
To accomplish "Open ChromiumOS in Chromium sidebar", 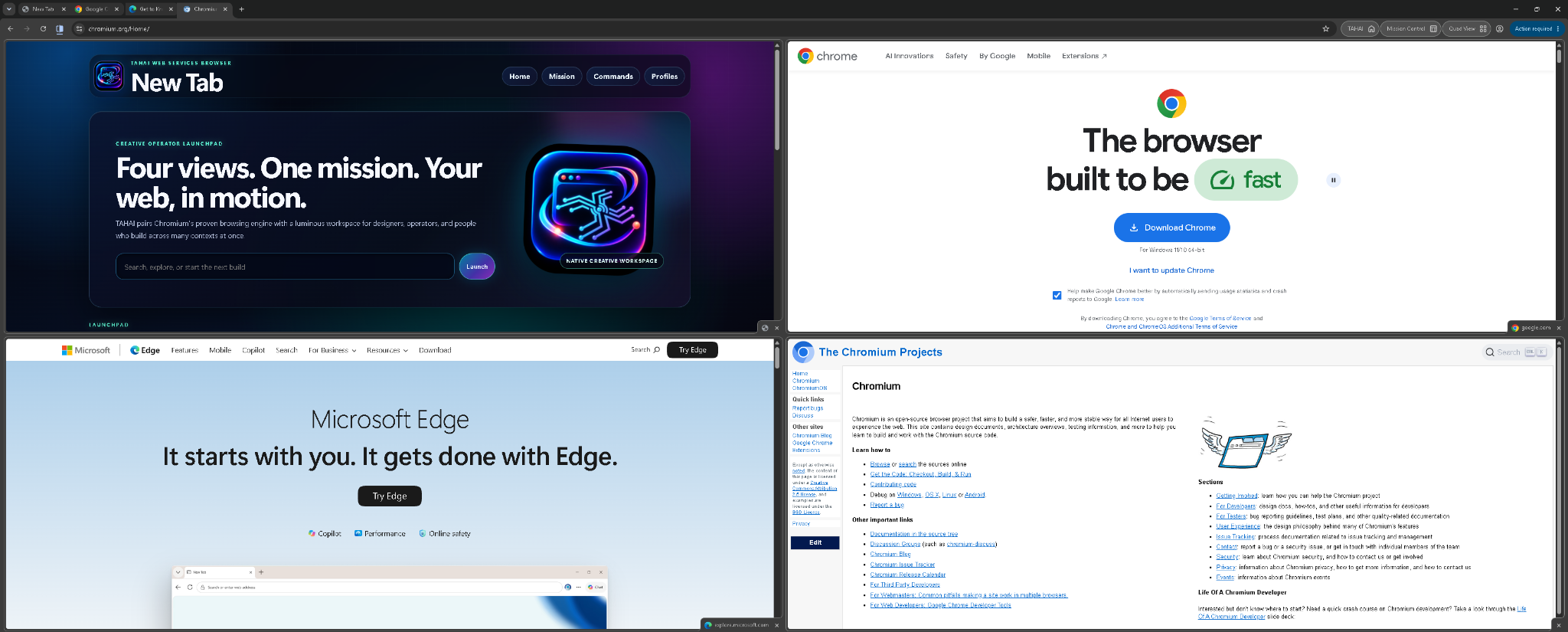I will coord(809,388).
